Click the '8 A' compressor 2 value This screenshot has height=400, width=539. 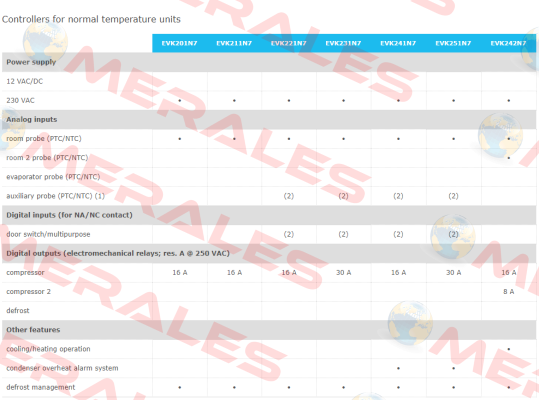[x=509, y=292]
